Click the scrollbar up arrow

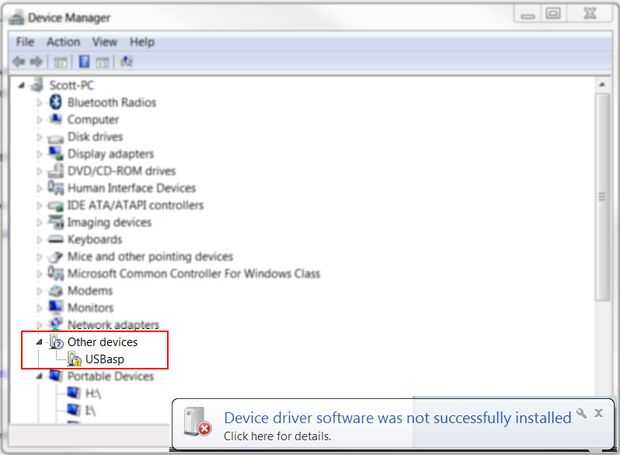pos(602,84)
